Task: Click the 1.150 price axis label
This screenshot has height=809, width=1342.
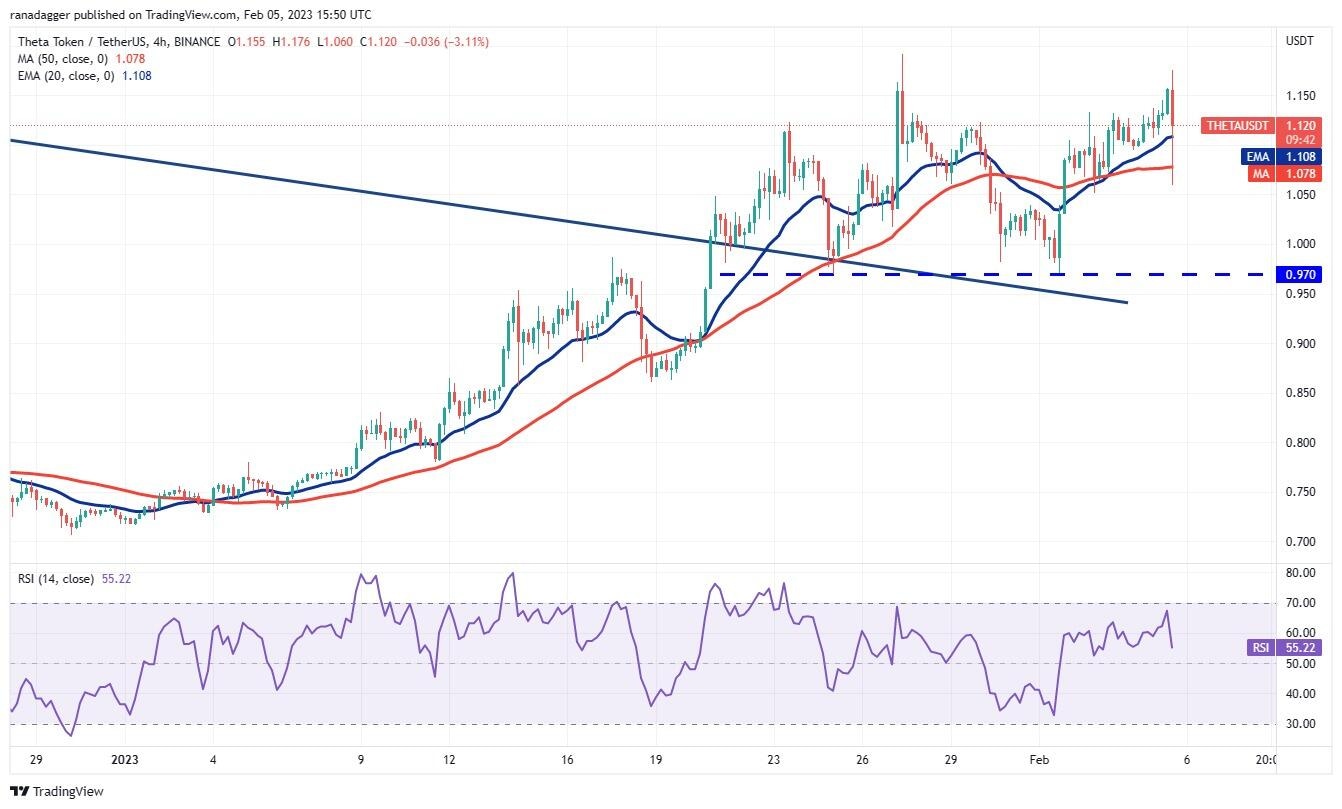Action: click(1300, 96)
